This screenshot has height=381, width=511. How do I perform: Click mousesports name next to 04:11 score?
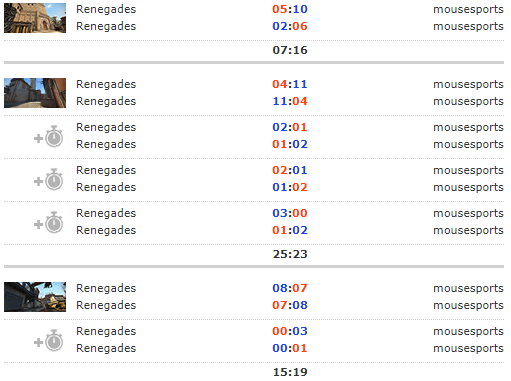click(x=468, y=84)
